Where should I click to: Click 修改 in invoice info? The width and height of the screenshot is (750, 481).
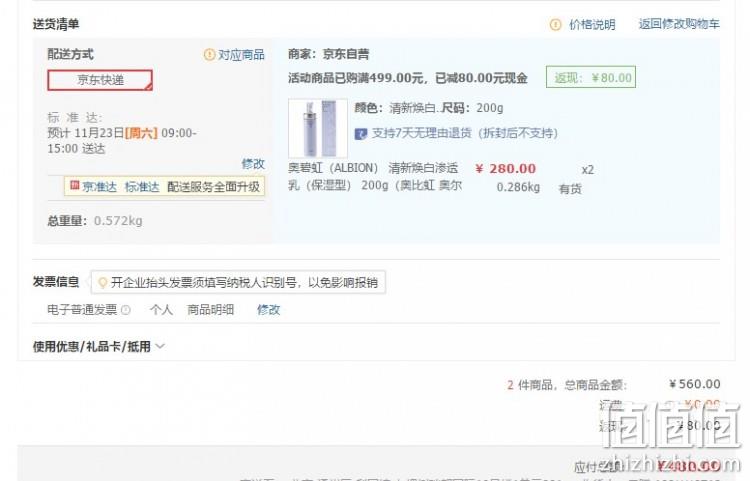coord(268,310)
